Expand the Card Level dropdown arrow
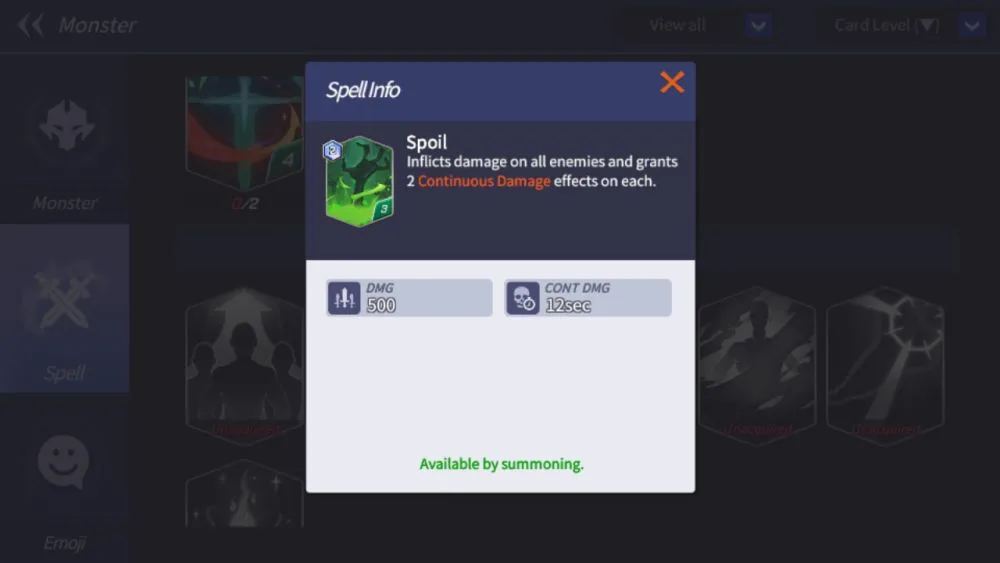 [x=972, y=26]
